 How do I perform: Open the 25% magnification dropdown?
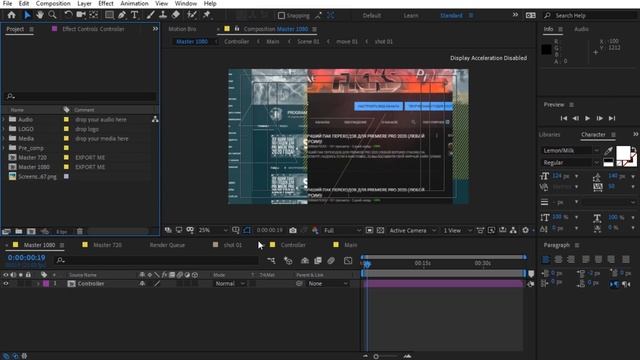pyautogui.click(x=213, y=230)
